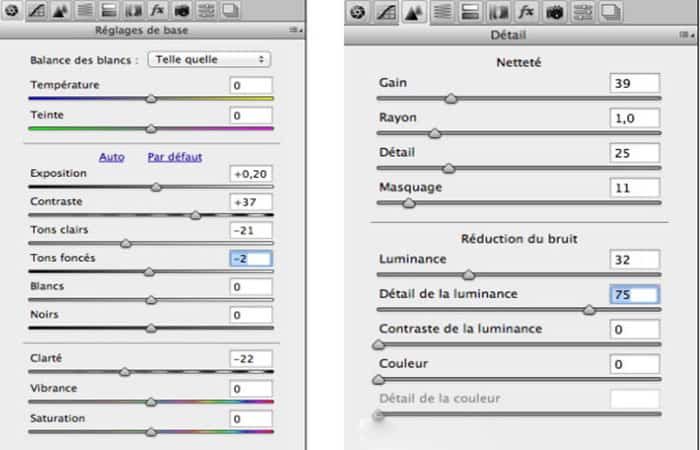Click Détail de la luminance slider handle
Screen dimensions: 700x450
[x=589, y=310]
